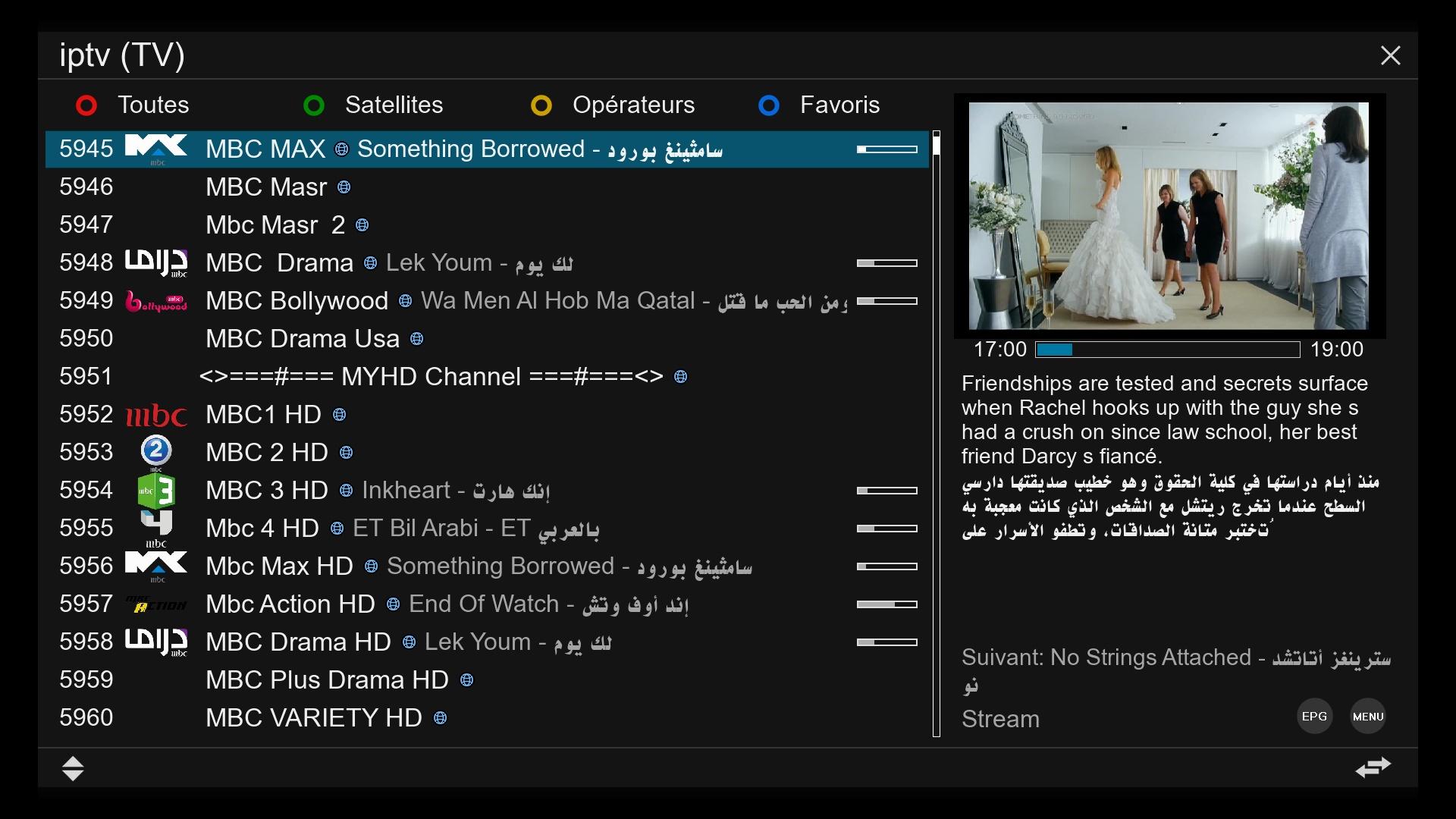Click the preview progress bar 17:00-19:00
The height and width of the screenshot is (819, 1456).
click(1168, 350)
